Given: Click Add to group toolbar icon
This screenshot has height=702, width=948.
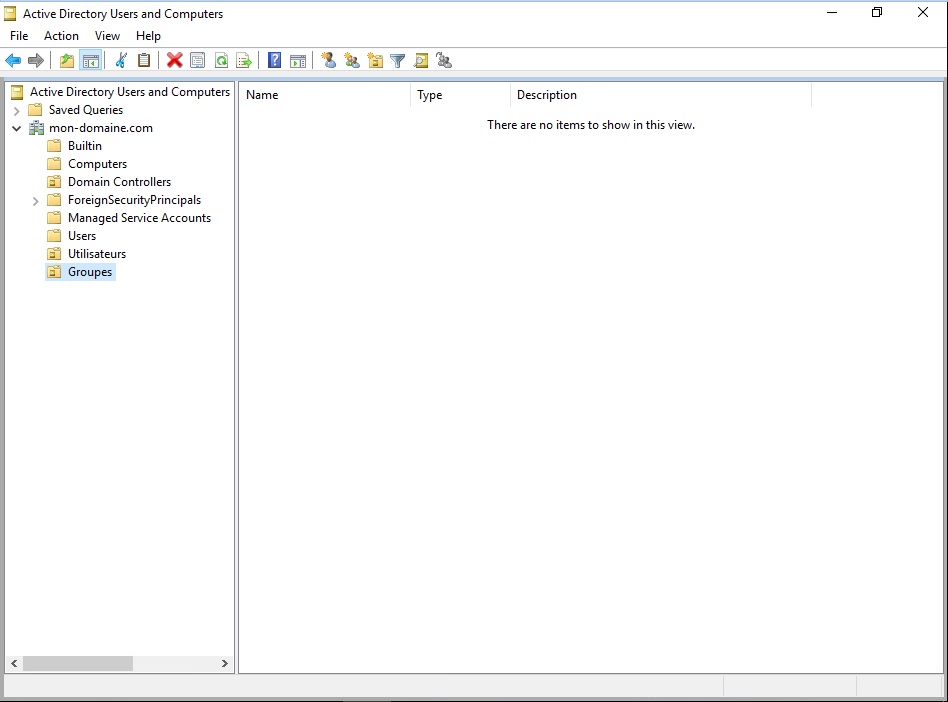Looking at the screenshot, I should pyautogui.click(x=444, y=60).
